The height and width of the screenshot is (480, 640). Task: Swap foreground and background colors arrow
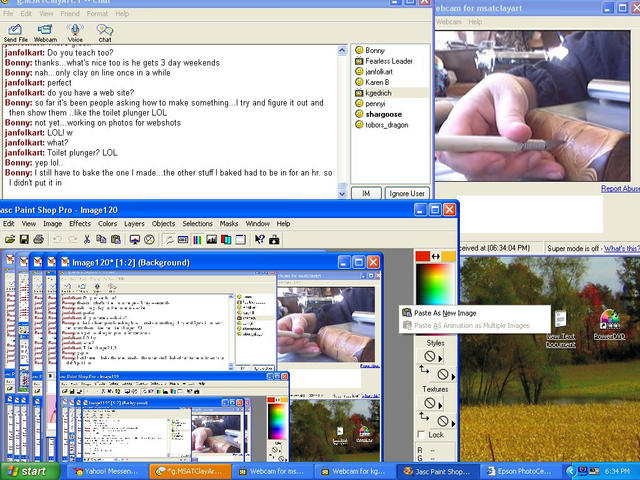436,256
